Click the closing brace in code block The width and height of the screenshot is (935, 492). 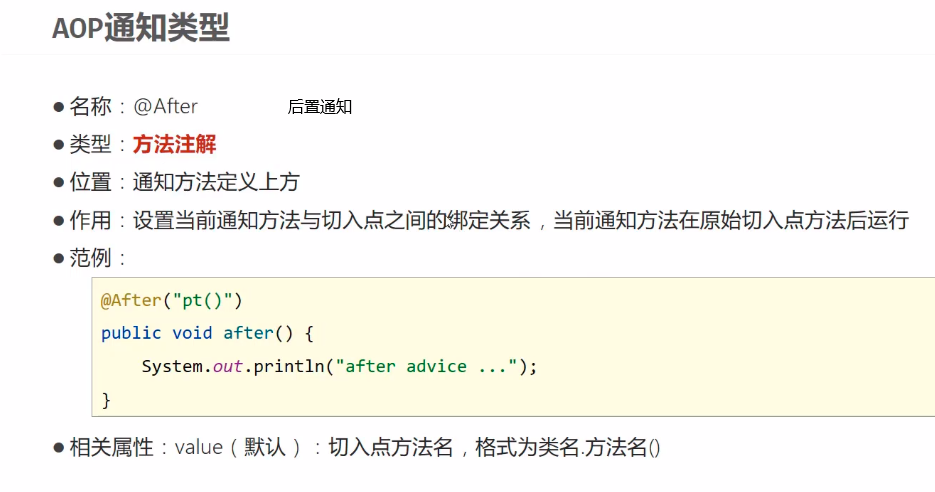pos(106,400)
